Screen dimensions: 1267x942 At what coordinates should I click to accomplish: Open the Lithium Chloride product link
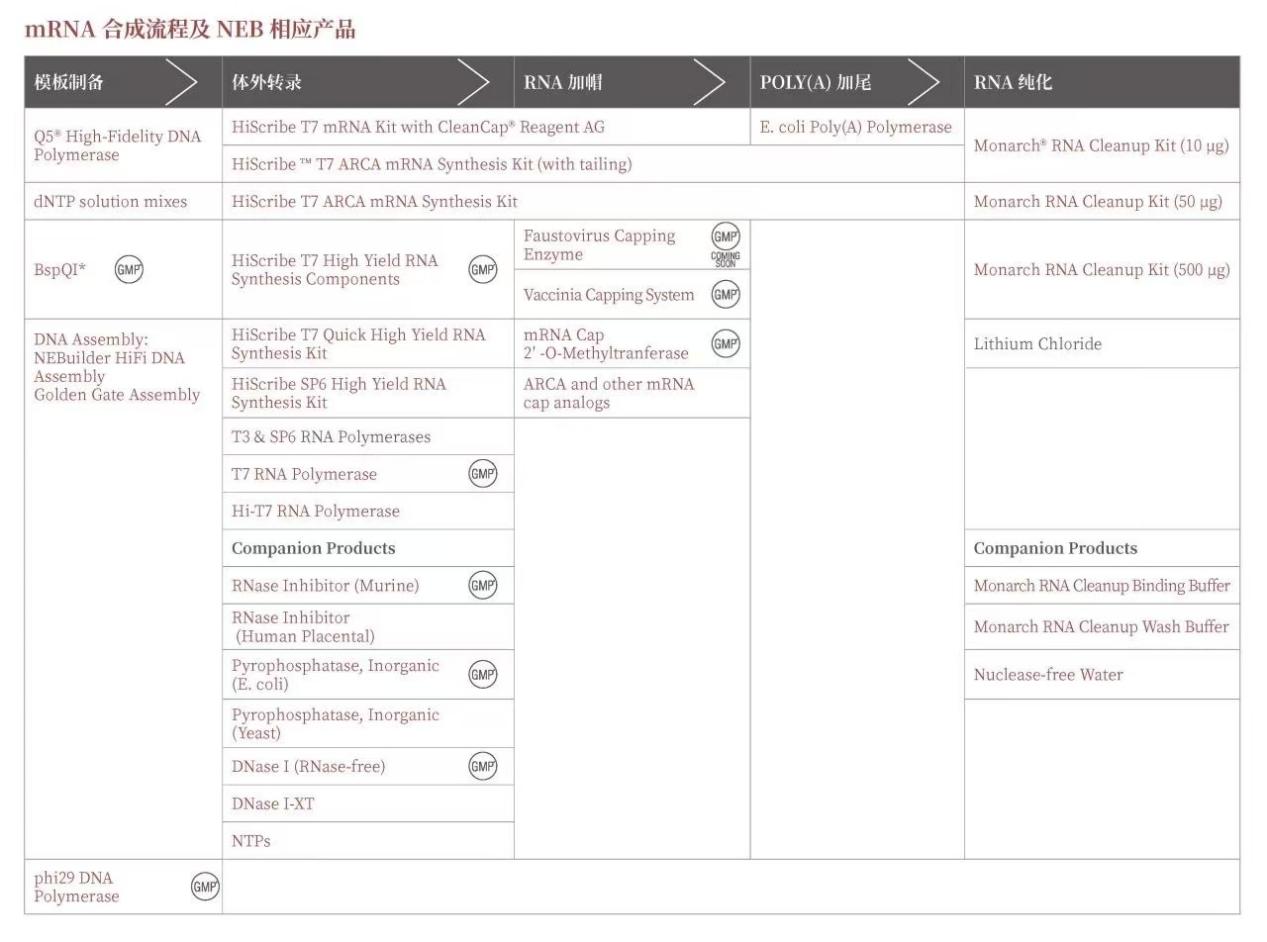pos(1037,344)
